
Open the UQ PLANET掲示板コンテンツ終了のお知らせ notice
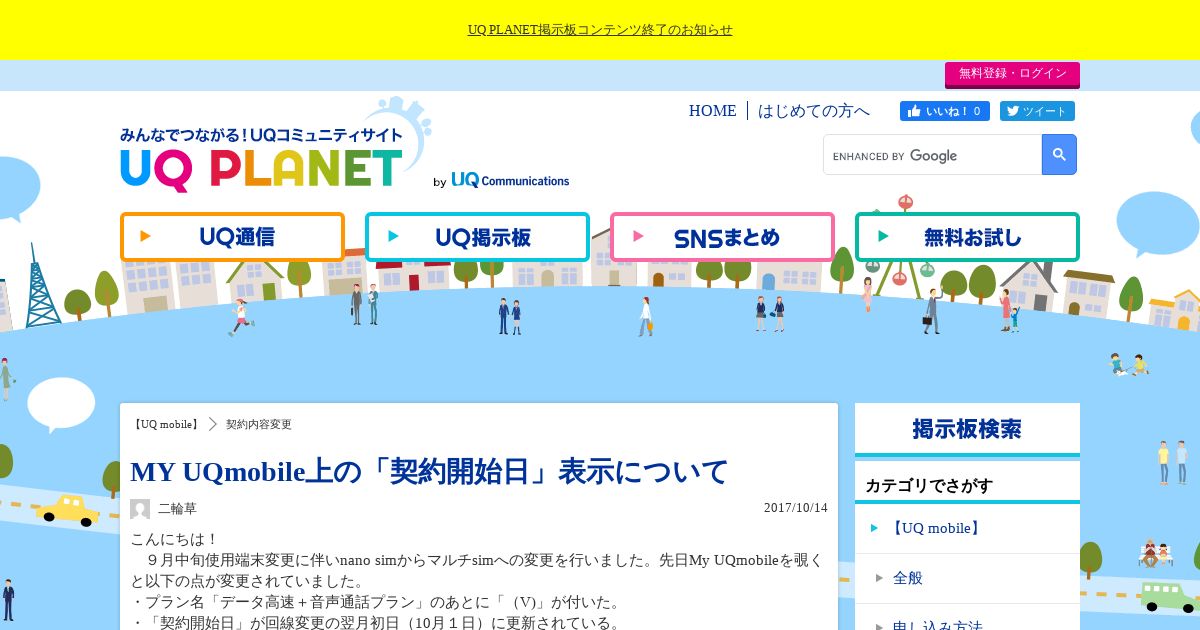600,30
